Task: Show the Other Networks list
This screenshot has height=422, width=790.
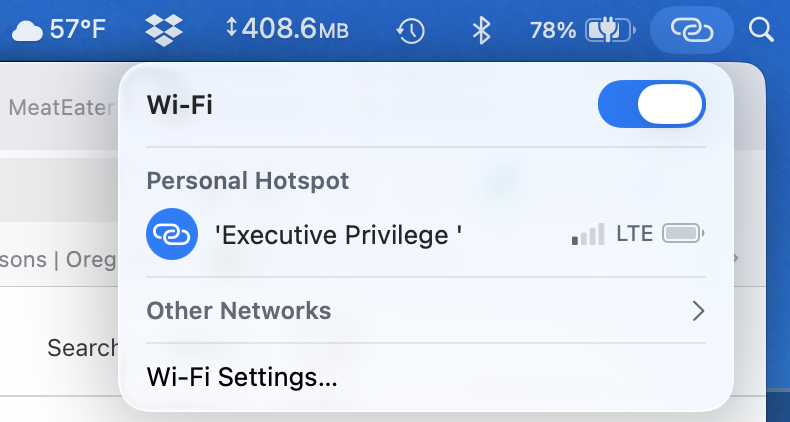Action: tap(239, 311)
